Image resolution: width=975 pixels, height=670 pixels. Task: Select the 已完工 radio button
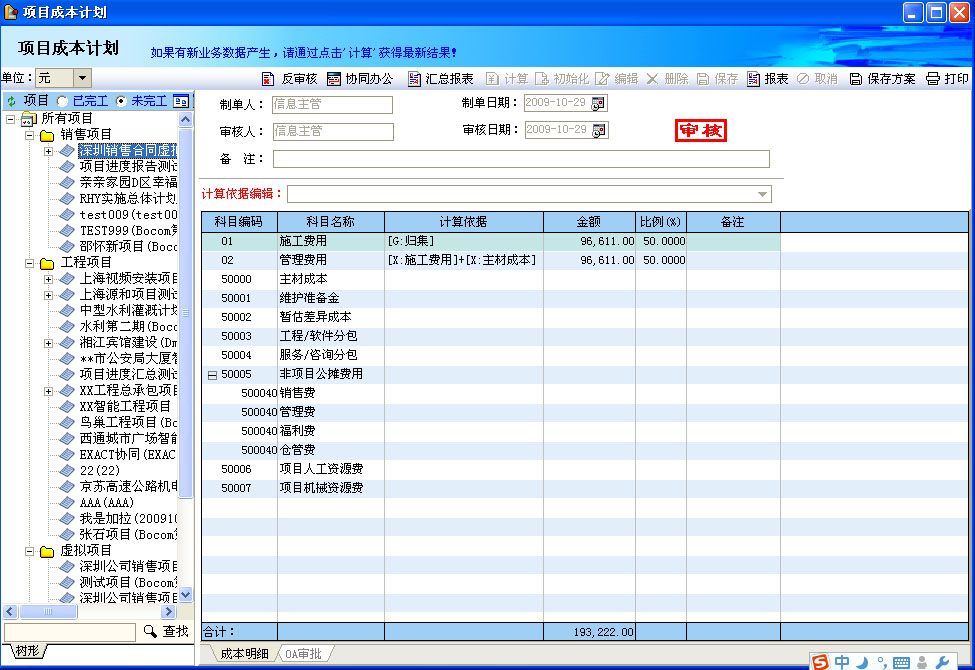pyautogui.click(x=62, y=101)
